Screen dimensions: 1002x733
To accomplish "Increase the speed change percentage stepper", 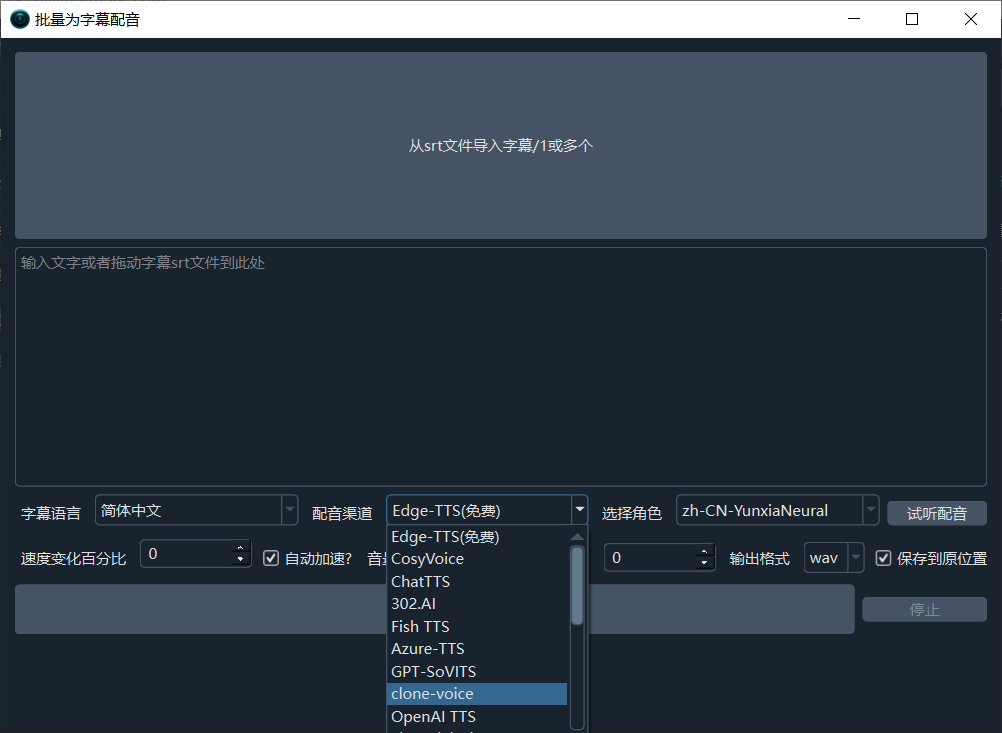I will 239,549.
